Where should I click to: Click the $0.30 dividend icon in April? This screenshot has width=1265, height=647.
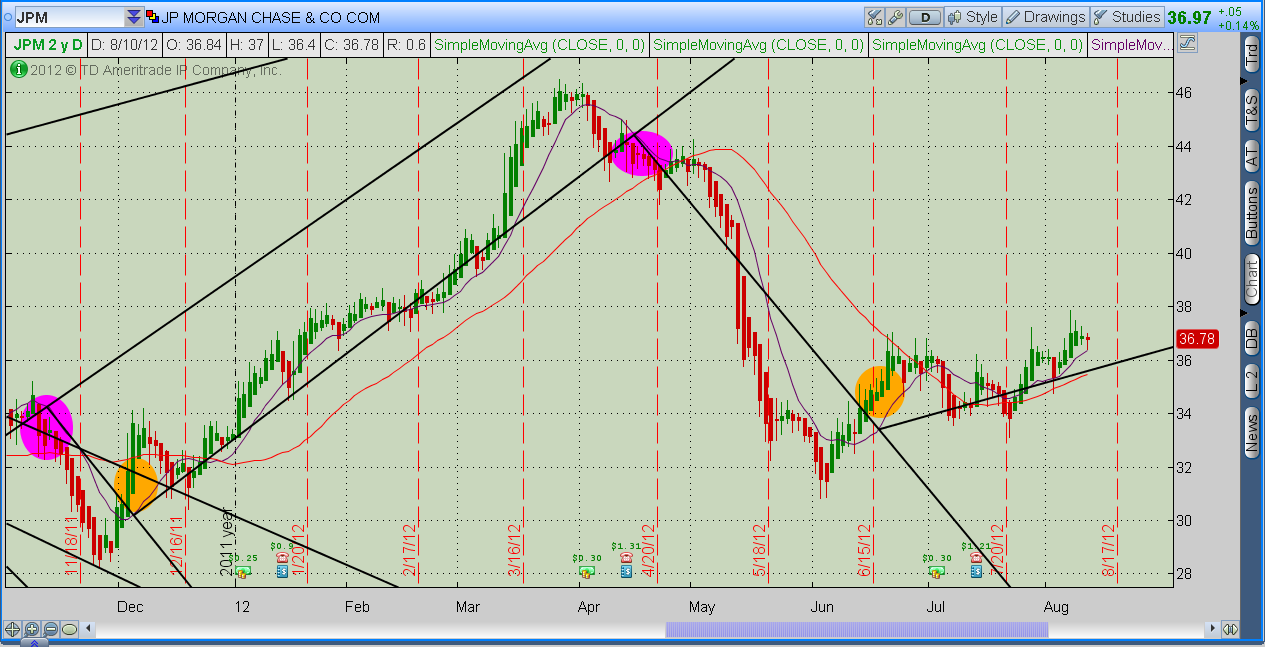tap(586, 572)
